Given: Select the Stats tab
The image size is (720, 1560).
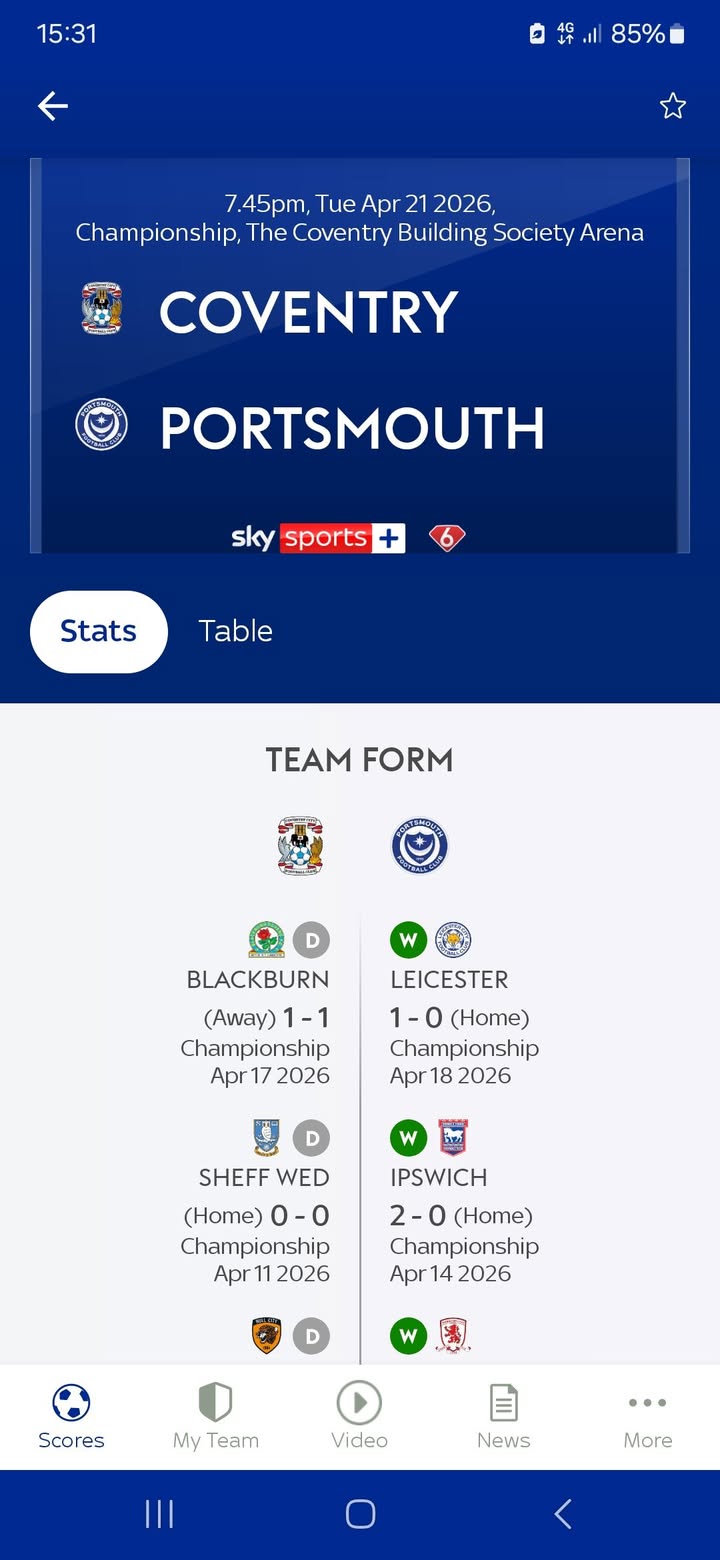Looking at the screenshot, I should tap(98, 631).
